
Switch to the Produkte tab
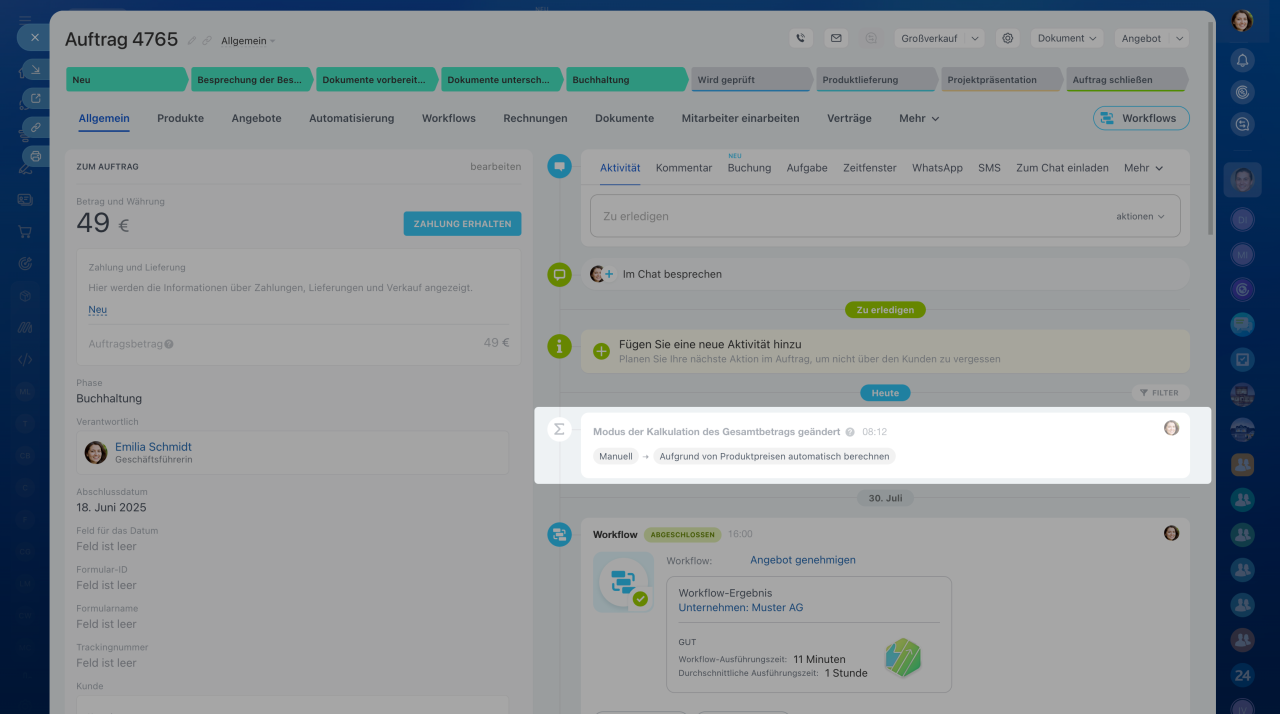180,118
